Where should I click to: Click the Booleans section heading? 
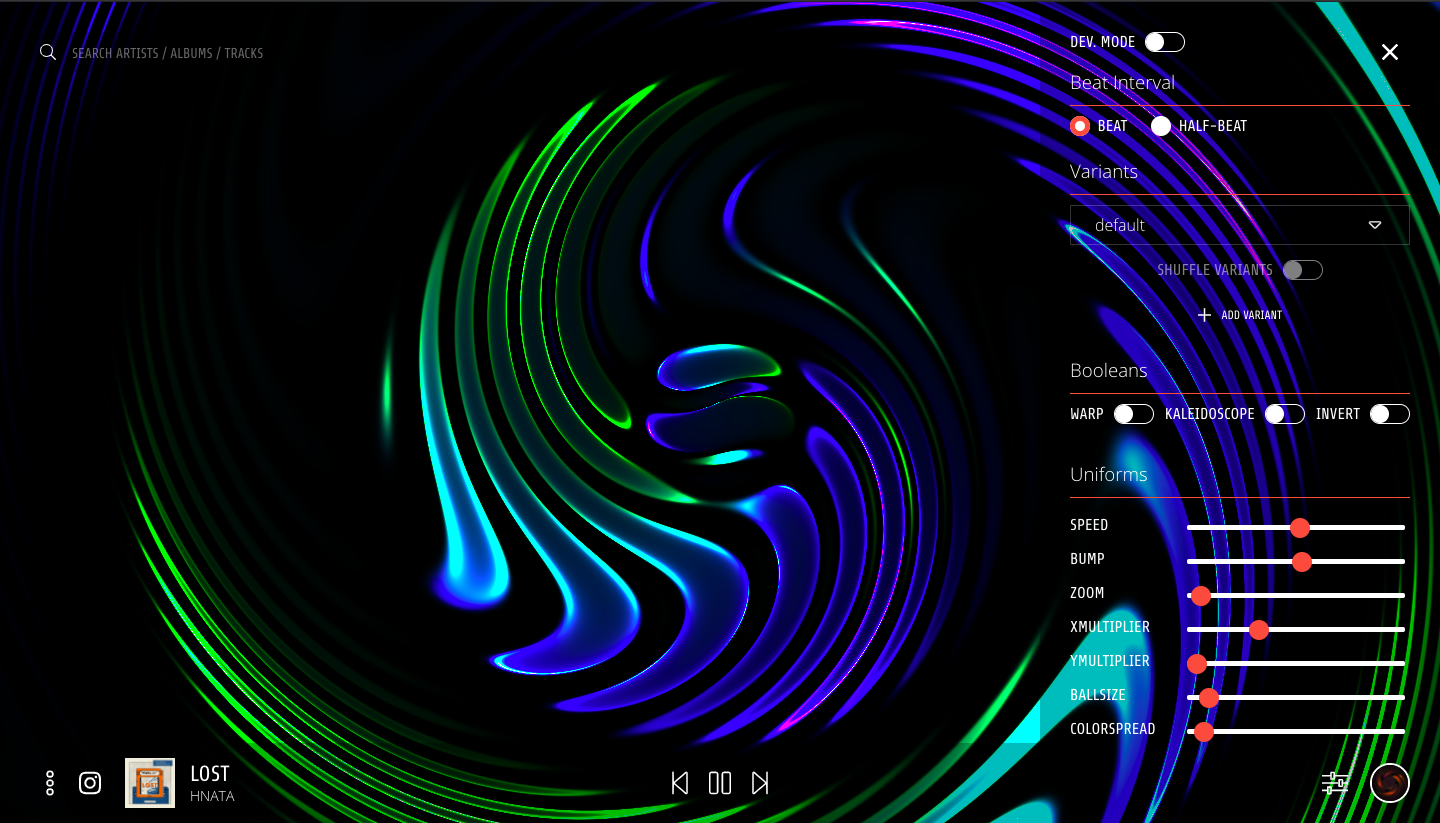[x=1109, y=370]
